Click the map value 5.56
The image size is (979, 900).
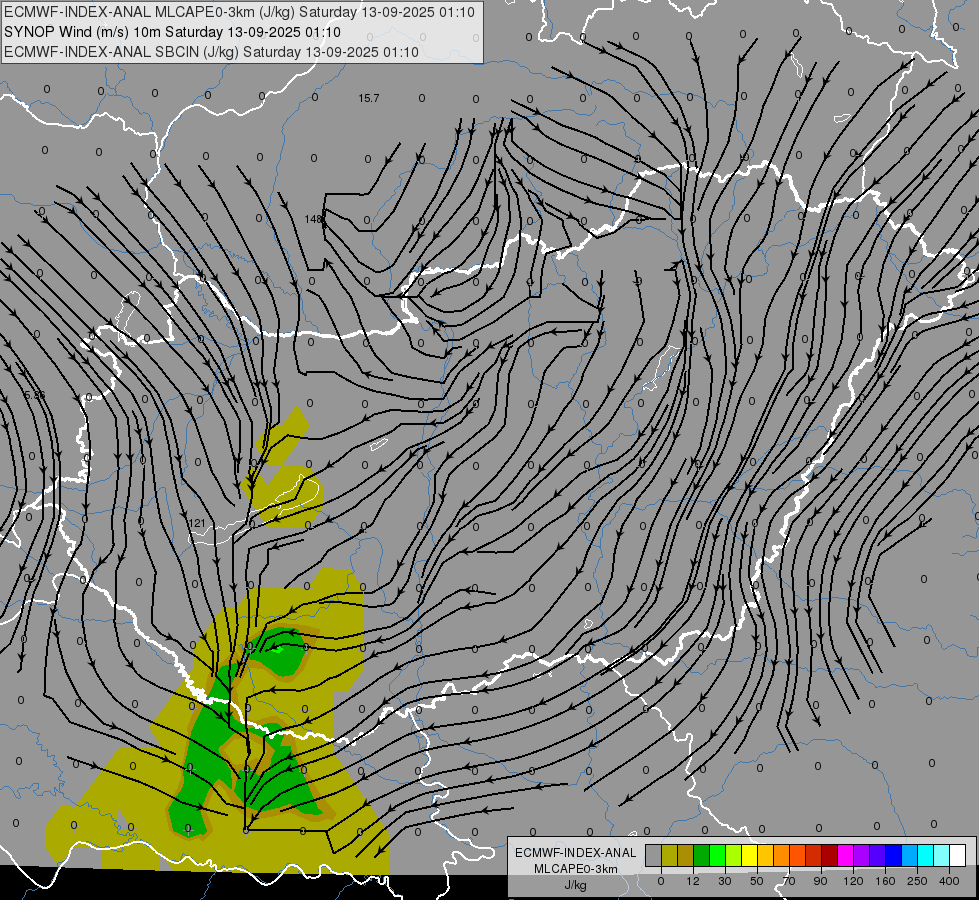pyautogui.click(x=34, y=395)
